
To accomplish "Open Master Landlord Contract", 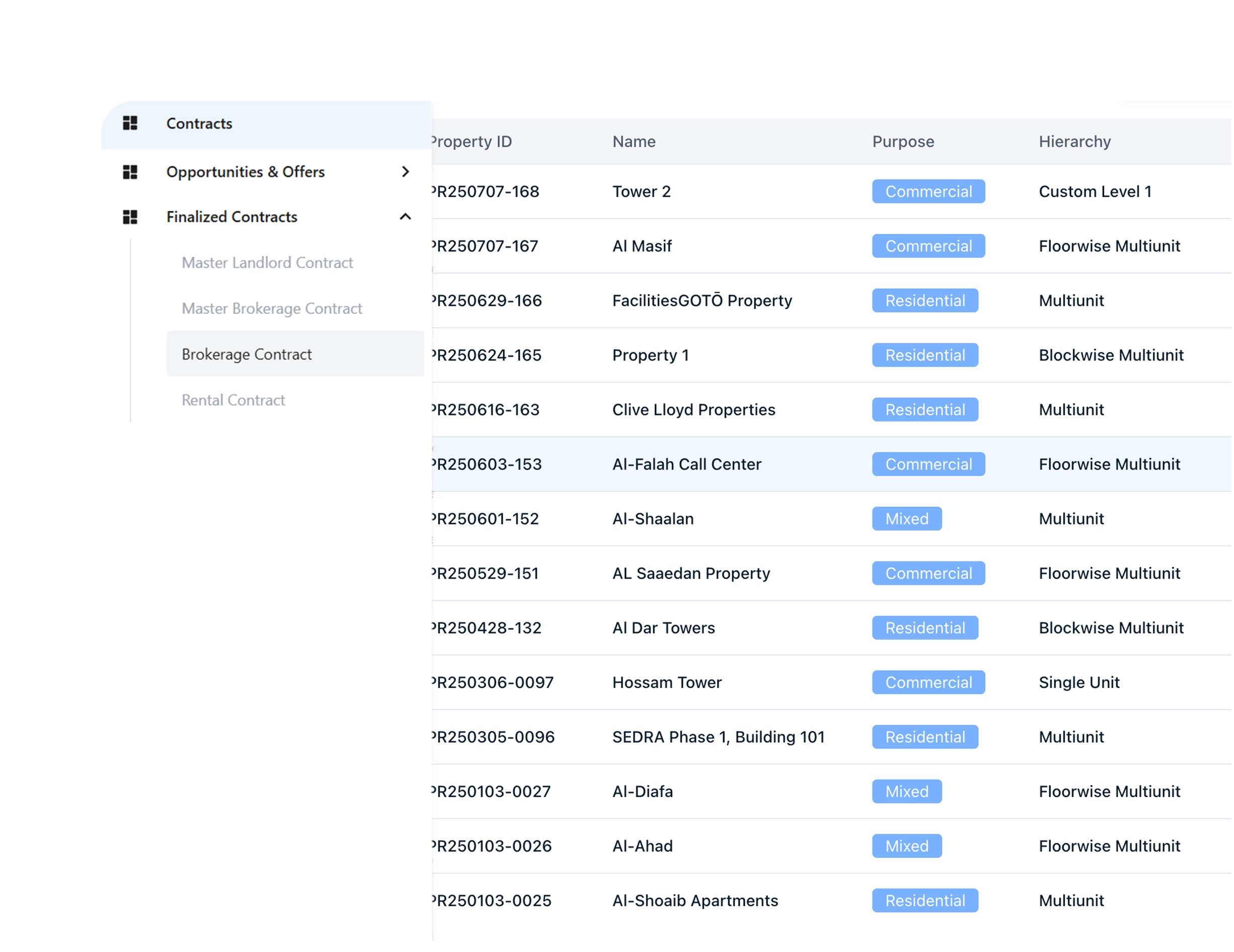I will click(x=267, y=263).
